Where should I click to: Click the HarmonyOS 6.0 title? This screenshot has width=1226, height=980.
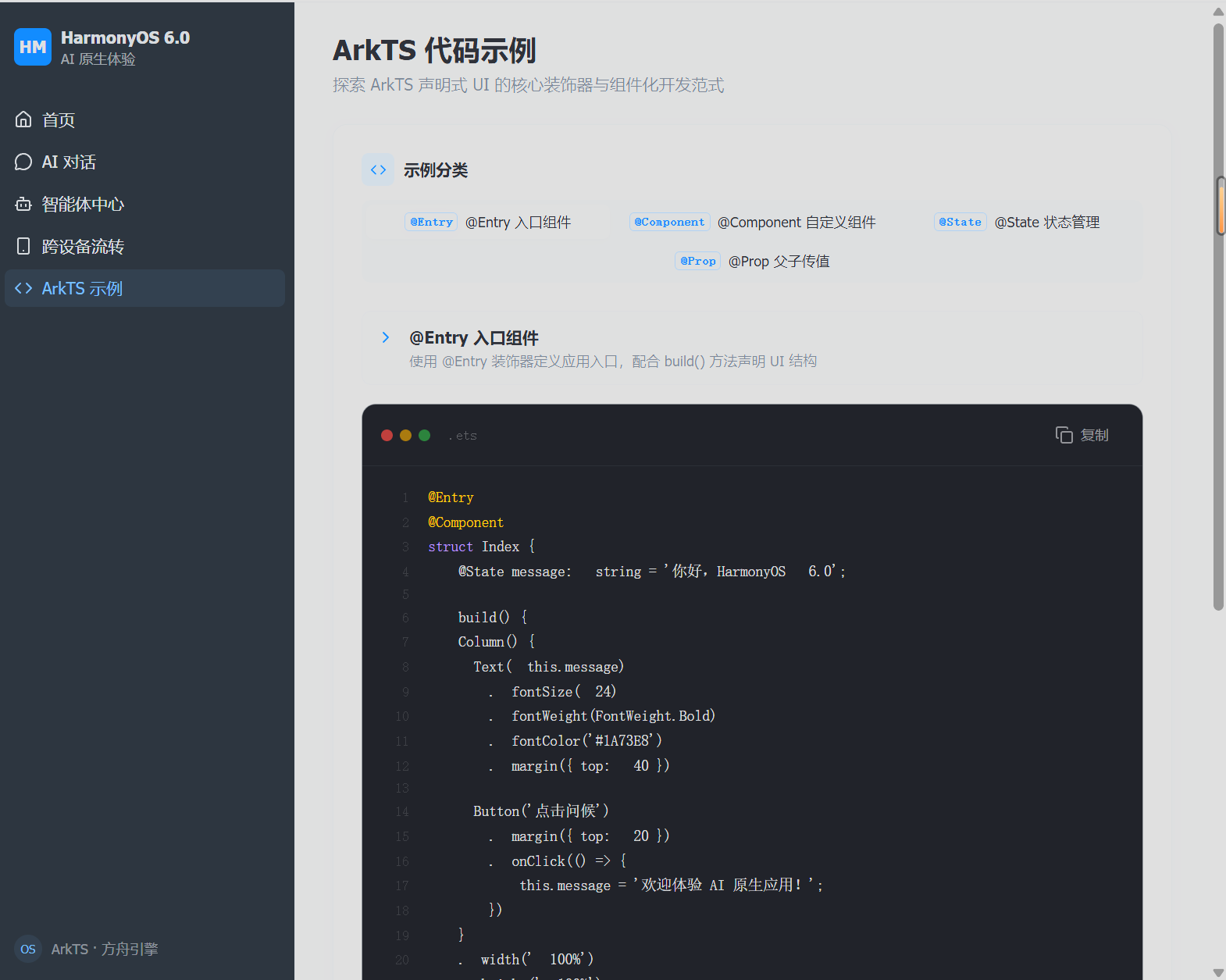tap(125, 37)
